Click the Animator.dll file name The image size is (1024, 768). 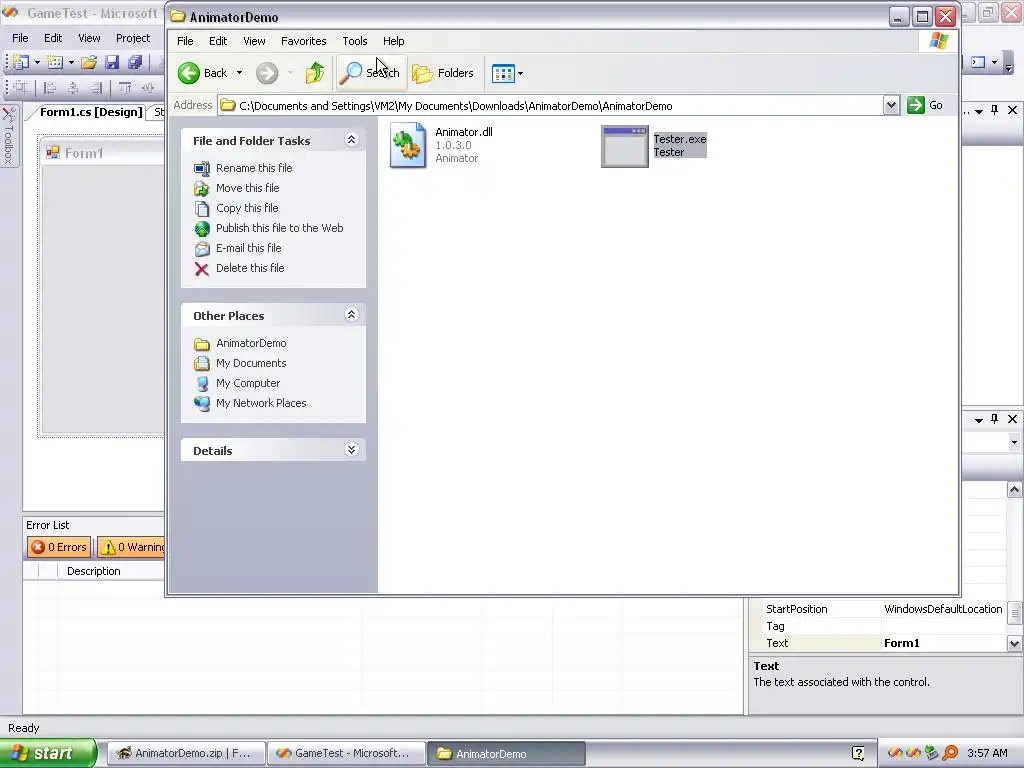(x=464, y=132)
